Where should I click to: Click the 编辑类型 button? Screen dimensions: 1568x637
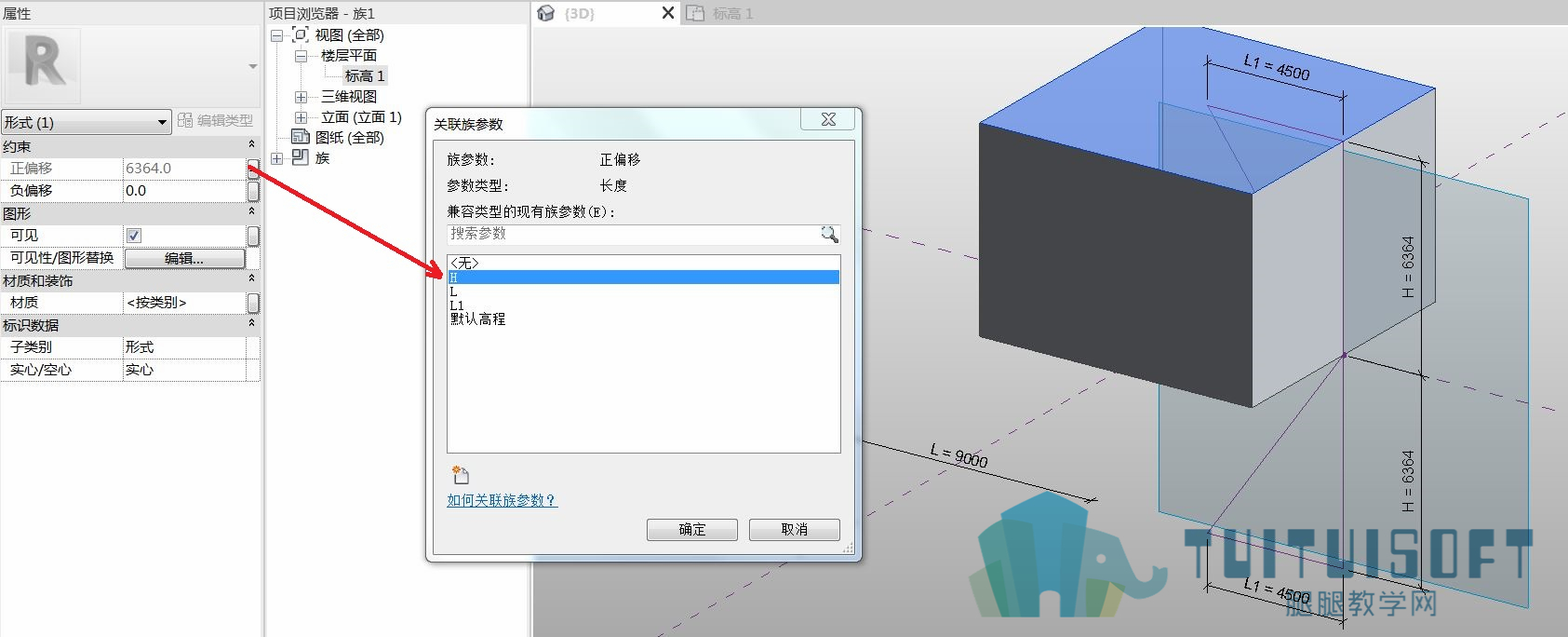click(216, 121)
